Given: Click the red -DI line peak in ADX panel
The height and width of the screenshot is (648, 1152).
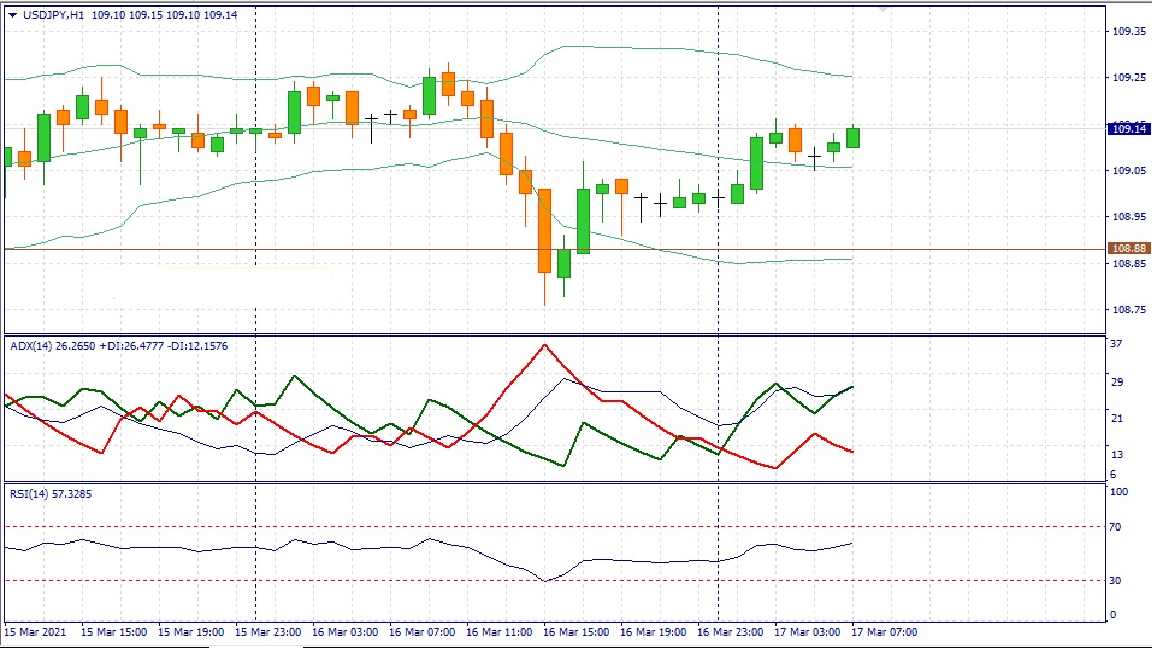Looking at the screenshot, I should pyautogui.click(x=544, y=345).
